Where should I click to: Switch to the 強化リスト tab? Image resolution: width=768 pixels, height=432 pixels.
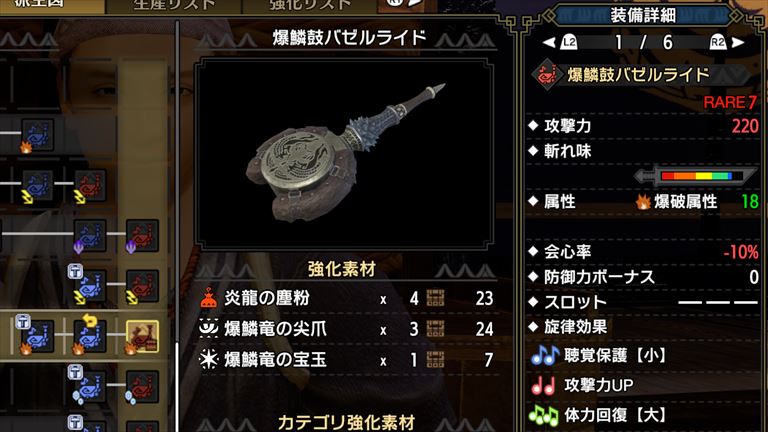310,5
